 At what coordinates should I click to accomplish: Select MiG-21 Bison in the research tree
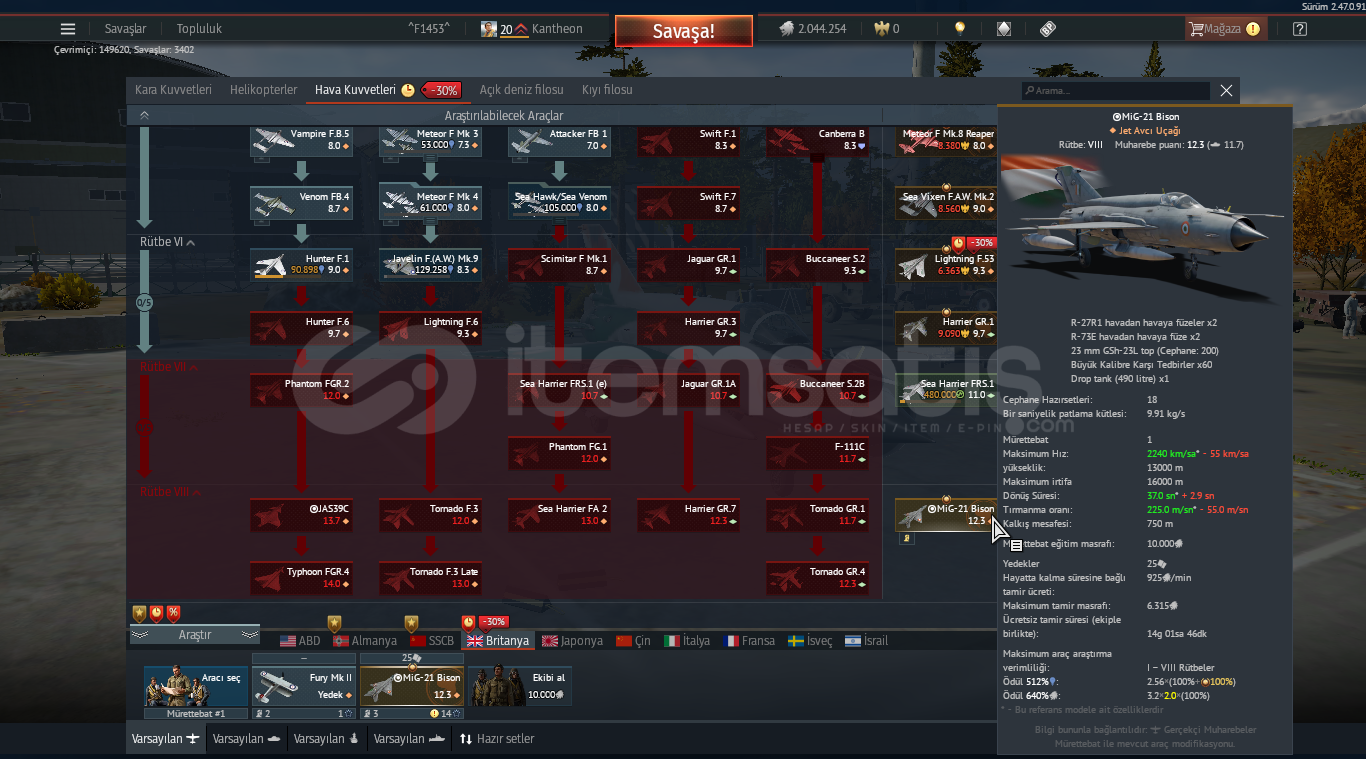947,515
